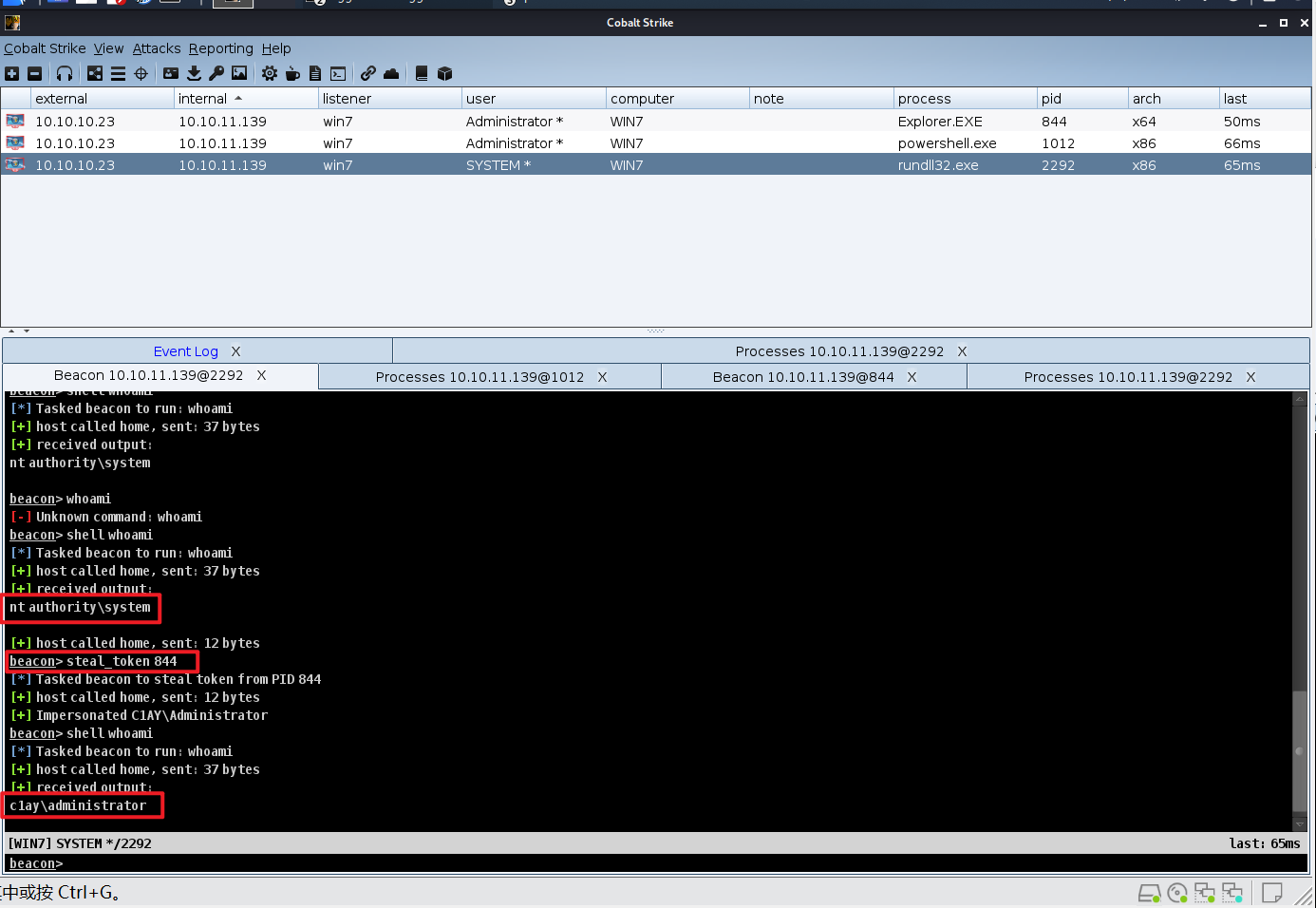Sort sessions by last column header
This screenshot has width=1316, height=908.
pyautogui.click(x=1265, y=98)
